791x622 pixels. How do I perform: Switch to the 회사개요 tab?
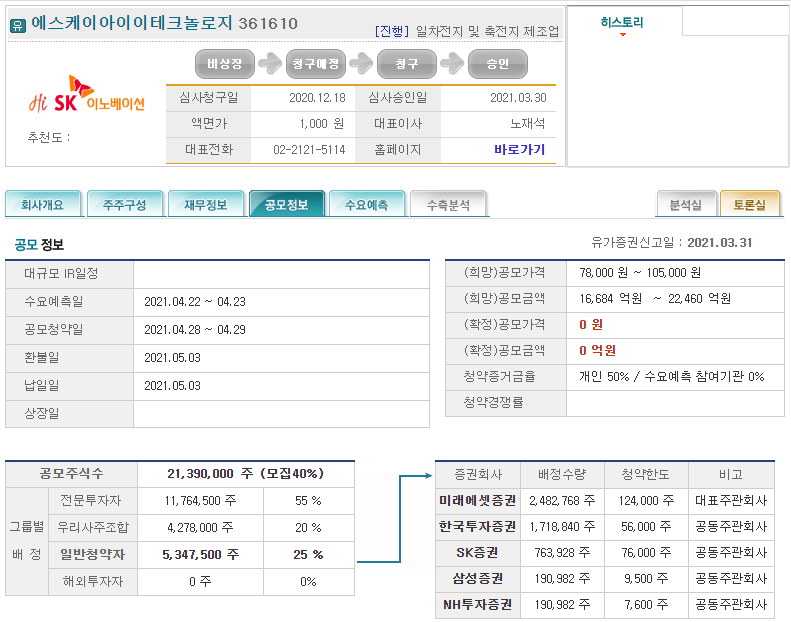click(x=43, y=204)
